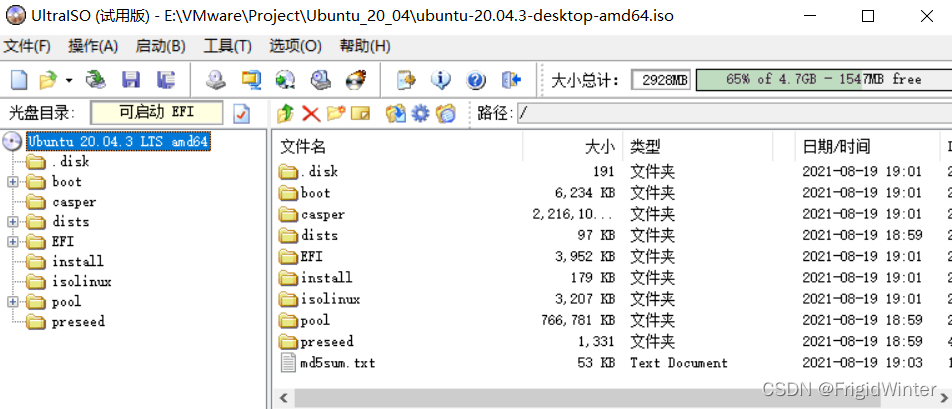Viewport: 952px width, 409px height.
Task: Click the blue information bubble icon
Action: (x=440, y=79)
